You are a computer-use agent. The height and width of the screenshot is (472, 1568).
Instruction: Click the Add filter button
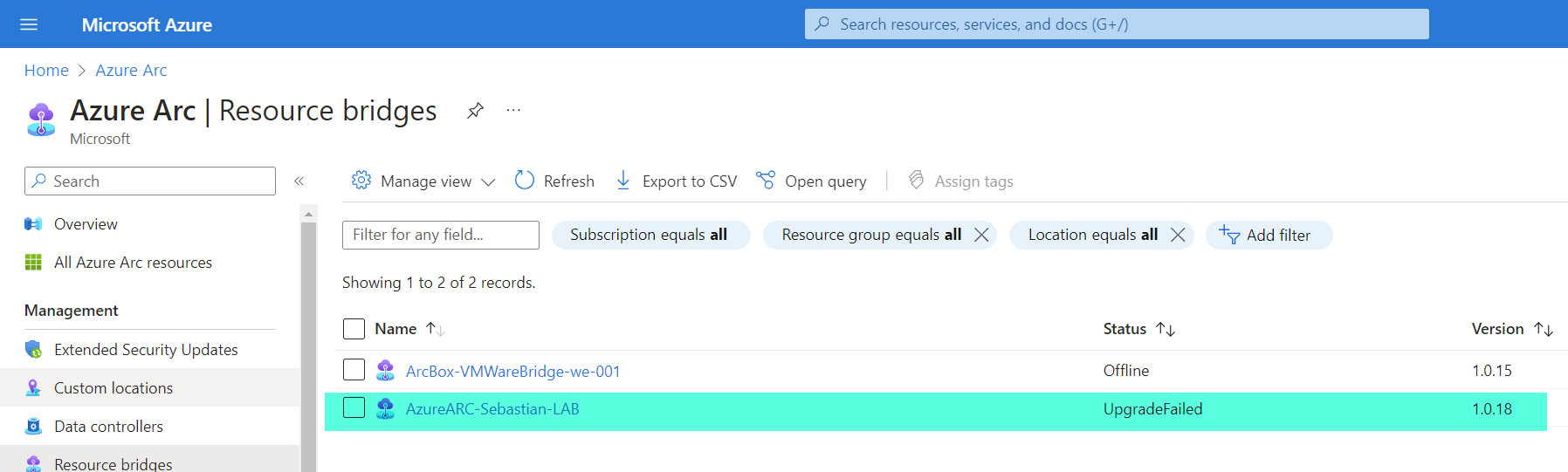tap(1269, 235)
